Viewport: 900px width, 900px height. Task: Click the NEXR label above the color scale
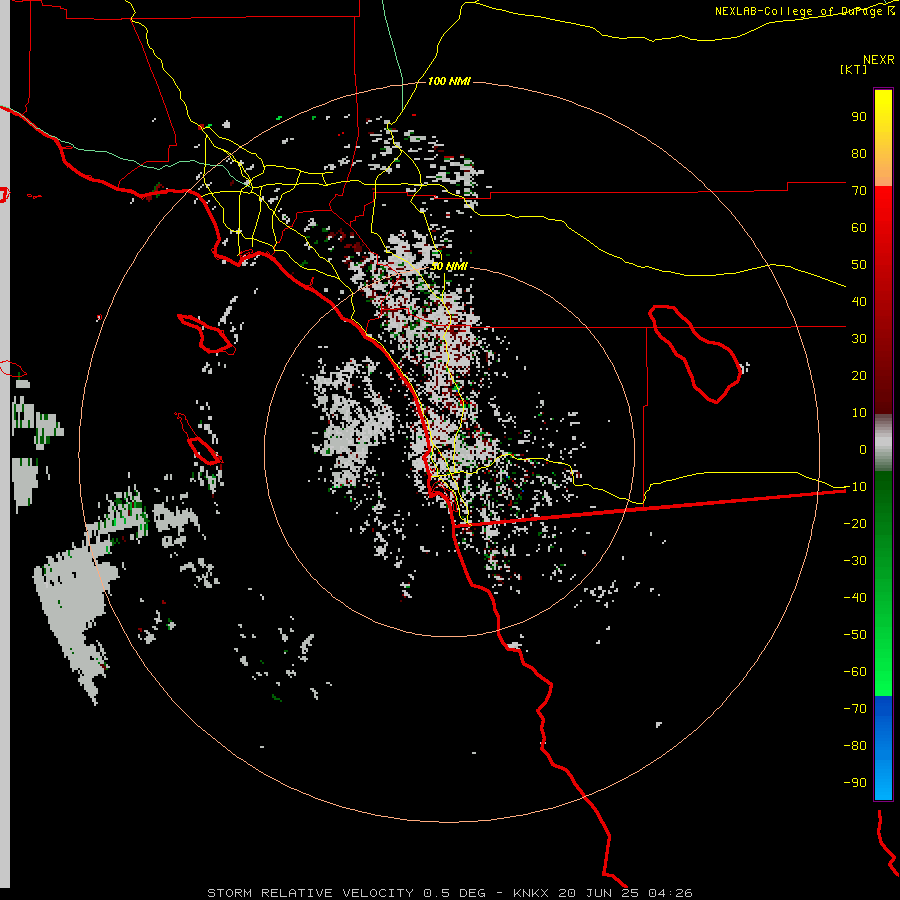(x=879, y=60)
